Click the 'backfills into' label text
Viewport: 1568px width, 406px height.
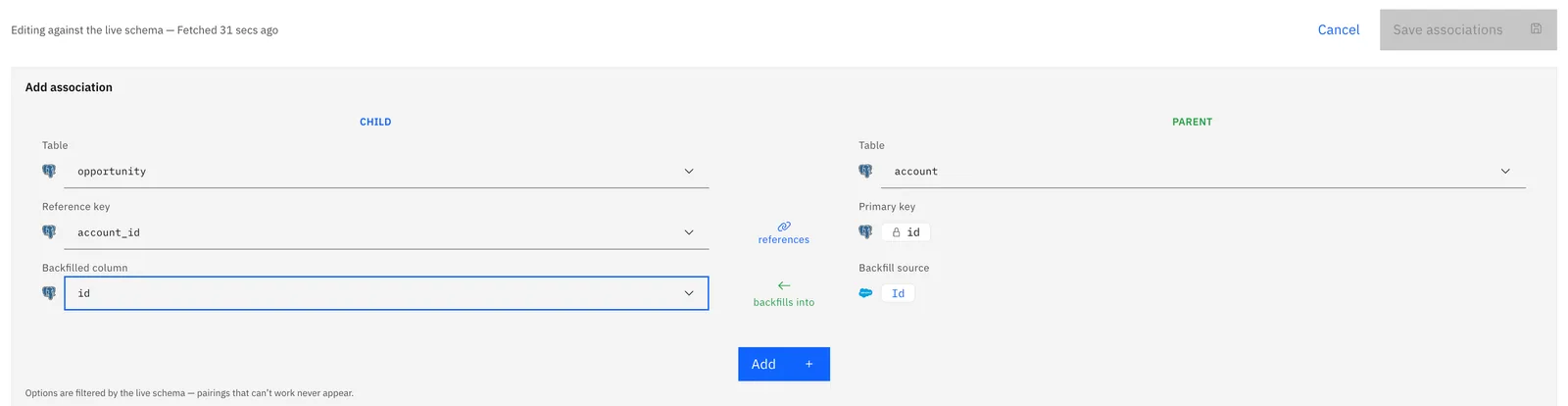[x=784, y=303]
